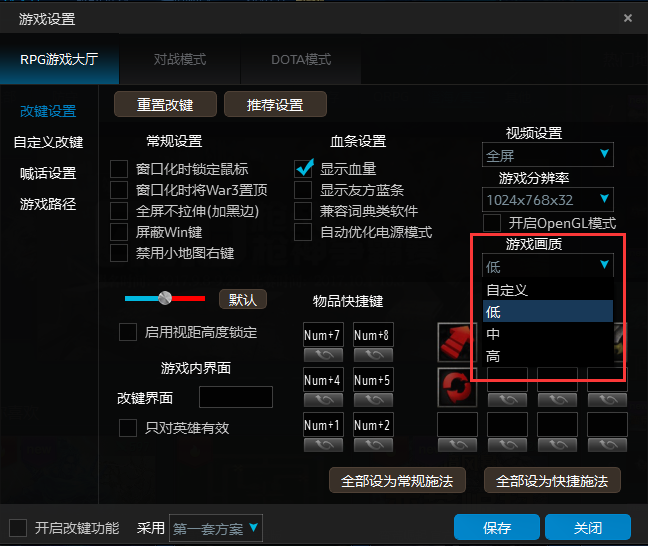Viewport: 648px width, 546px height.
Task: Reset the Num+5 item hotkey
Action: [373, 400]
